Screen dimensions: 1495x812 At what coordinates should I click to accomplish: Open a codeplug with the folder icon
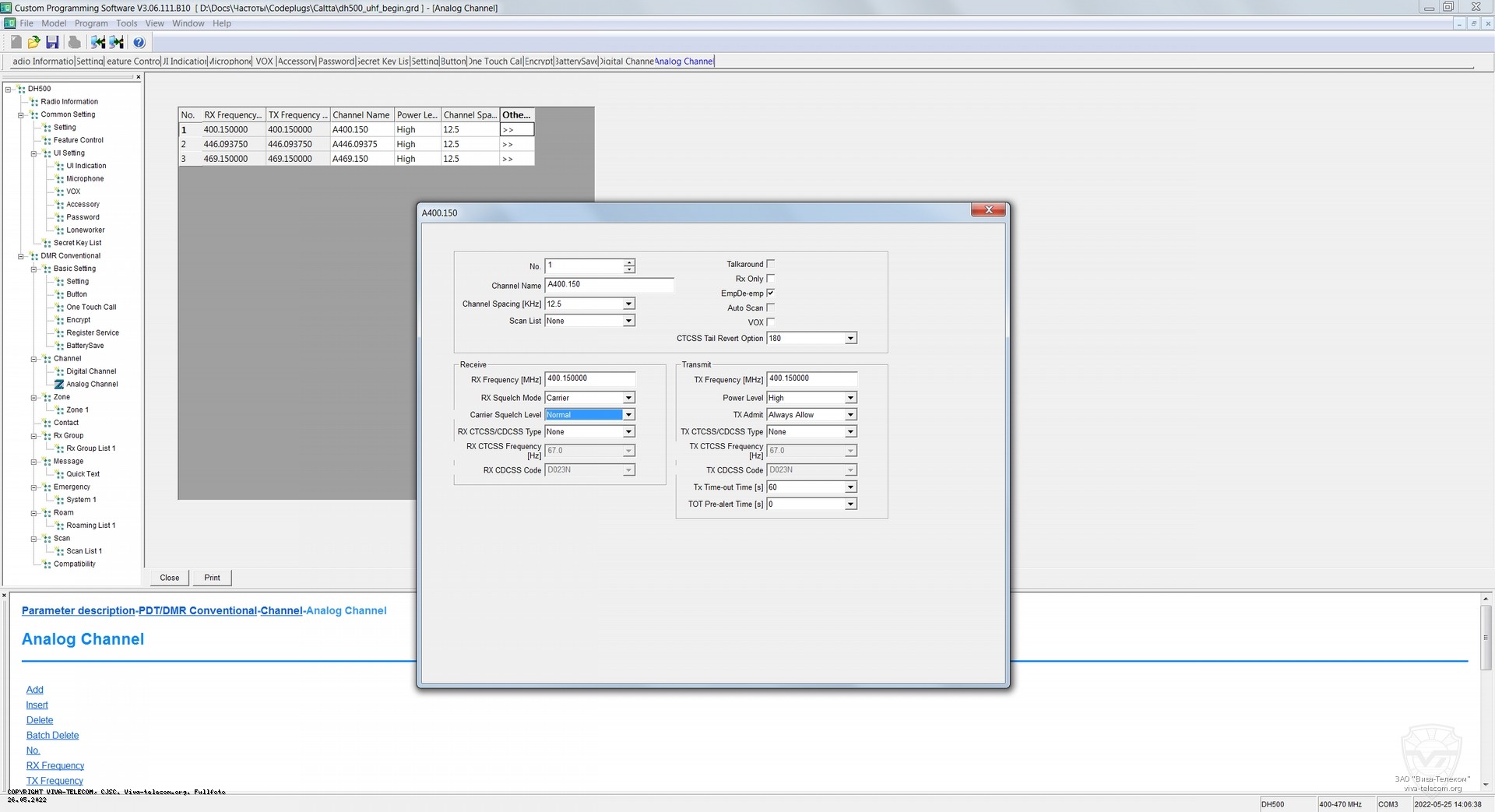pyautogui.click(x=33, y=42)
